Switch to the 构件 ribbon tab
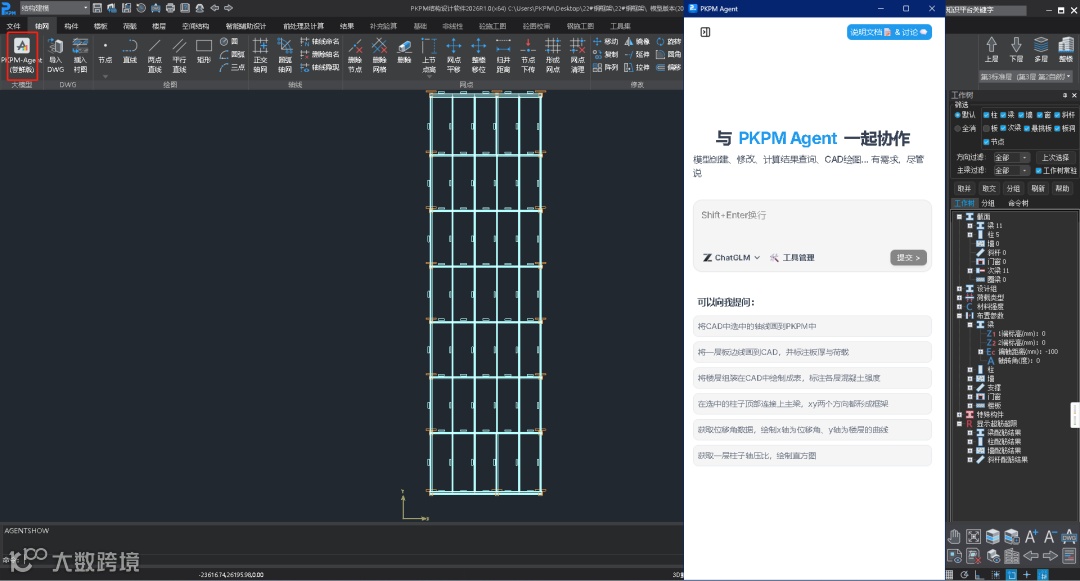1080x581 pixels. coord(71,26)
